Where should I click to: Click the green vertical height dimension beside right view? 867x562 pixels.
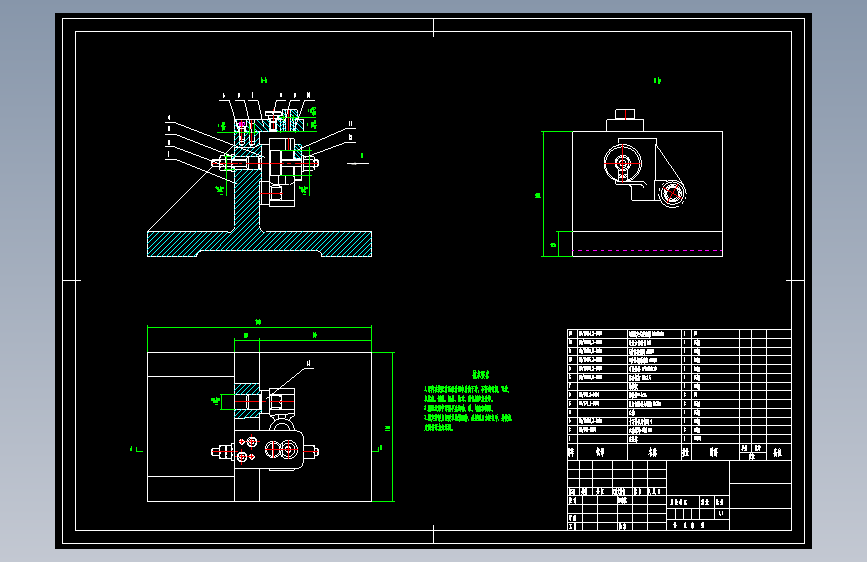pyautogui.click(x=542, y=194)
